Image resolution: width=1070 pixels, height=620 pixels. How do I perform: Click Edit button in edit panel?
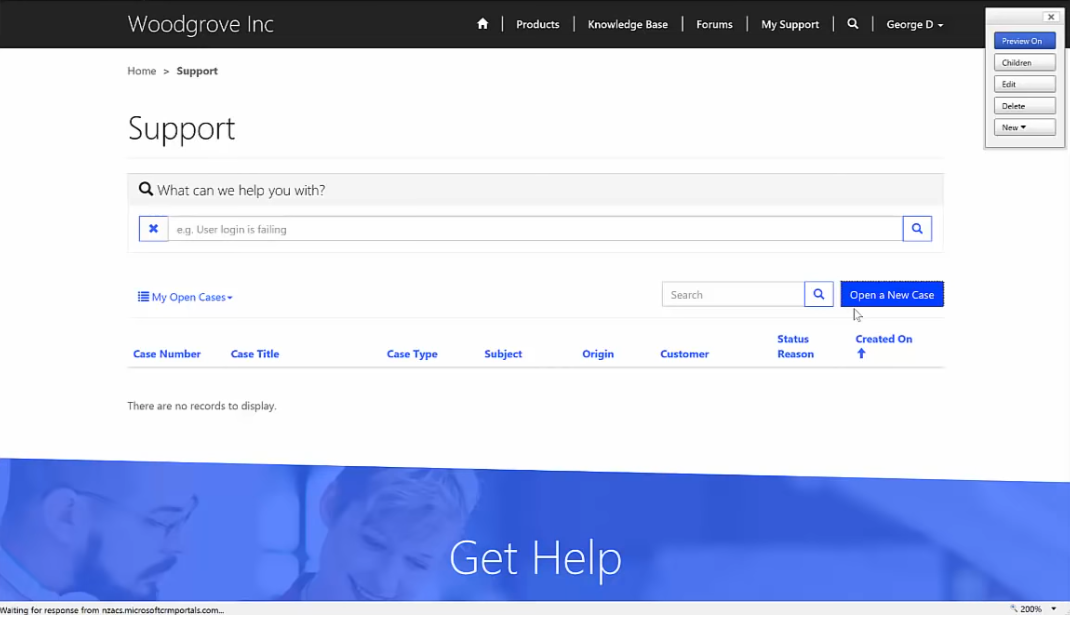tap(1024, 84)
